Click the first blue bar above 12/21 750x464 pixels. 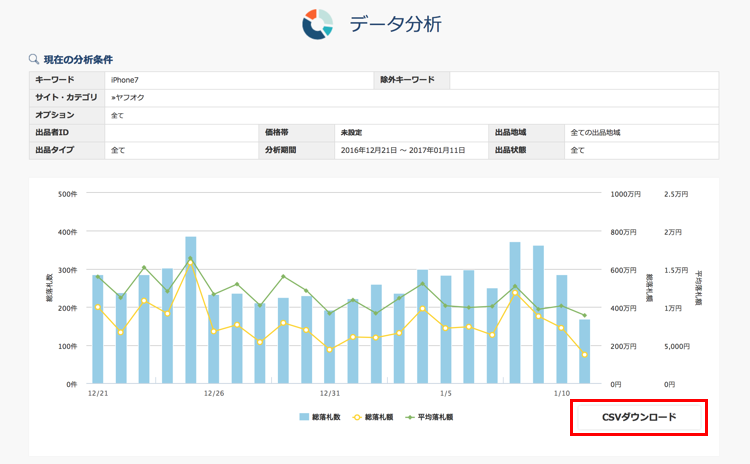pos(98,330)
